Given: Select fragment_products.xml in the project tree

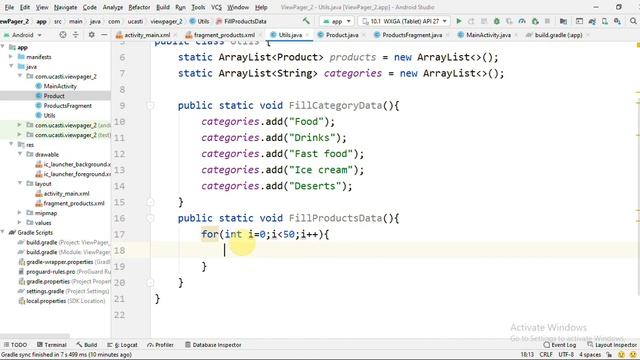Looking at the screenshot, I should 74,203.
